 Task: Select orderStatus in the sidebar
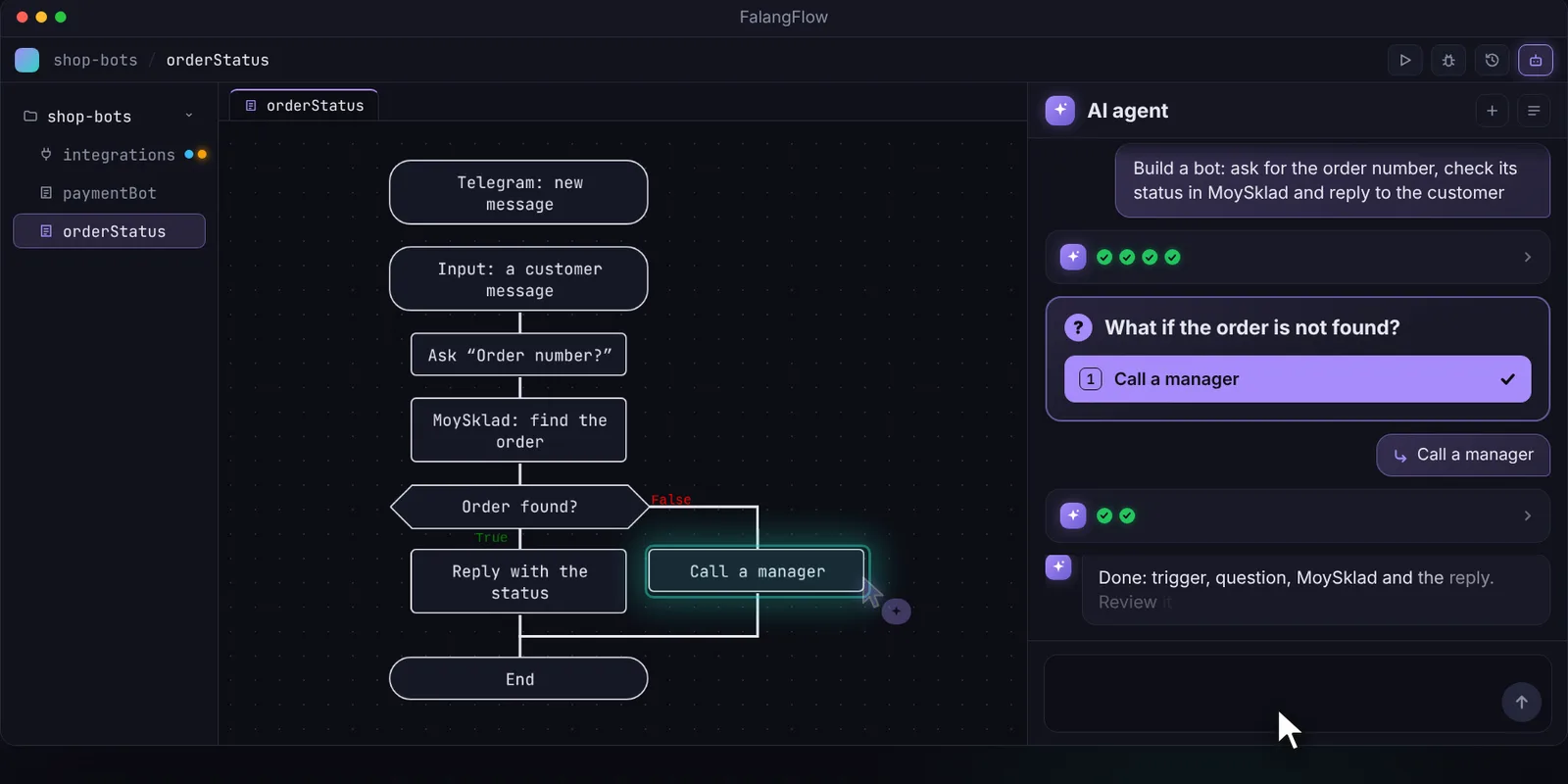[109, 231]
